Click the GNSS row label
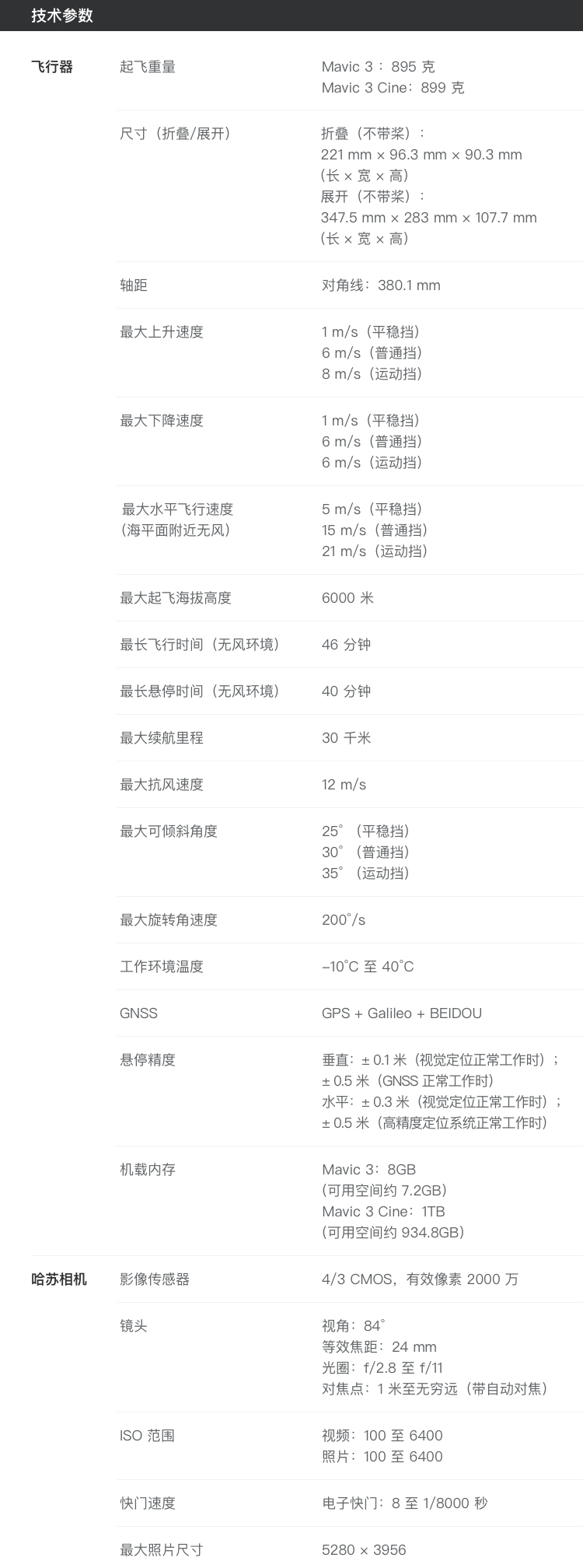Image resolution: width=583 pixels, height=1568 pixels. (x=138, y=1013)
